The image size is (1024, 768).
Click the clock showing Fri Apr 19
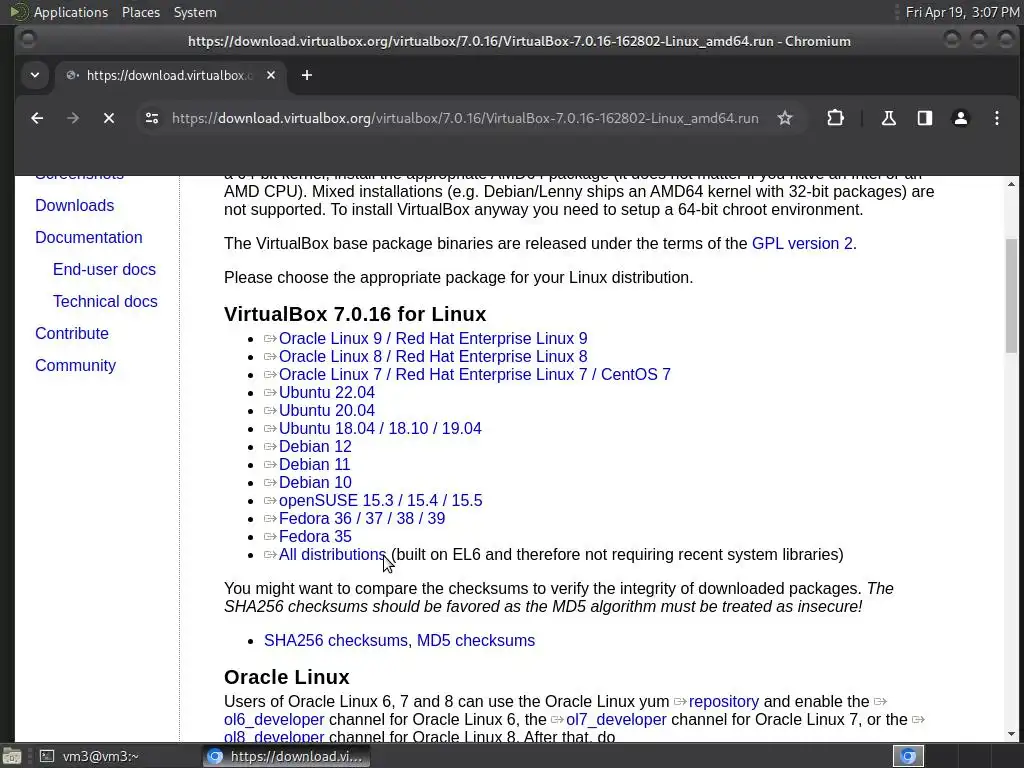tap(962, 12)
